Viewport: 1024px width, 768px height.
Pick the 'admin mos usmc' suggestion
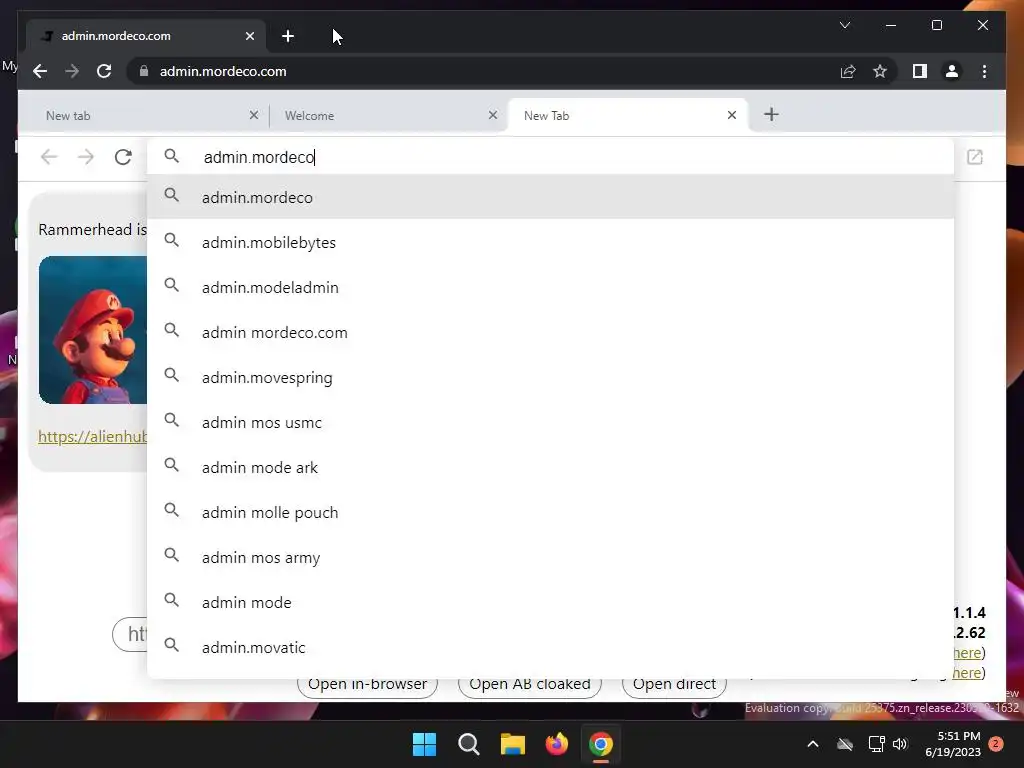pyautogui.click(x=550, y=423)
